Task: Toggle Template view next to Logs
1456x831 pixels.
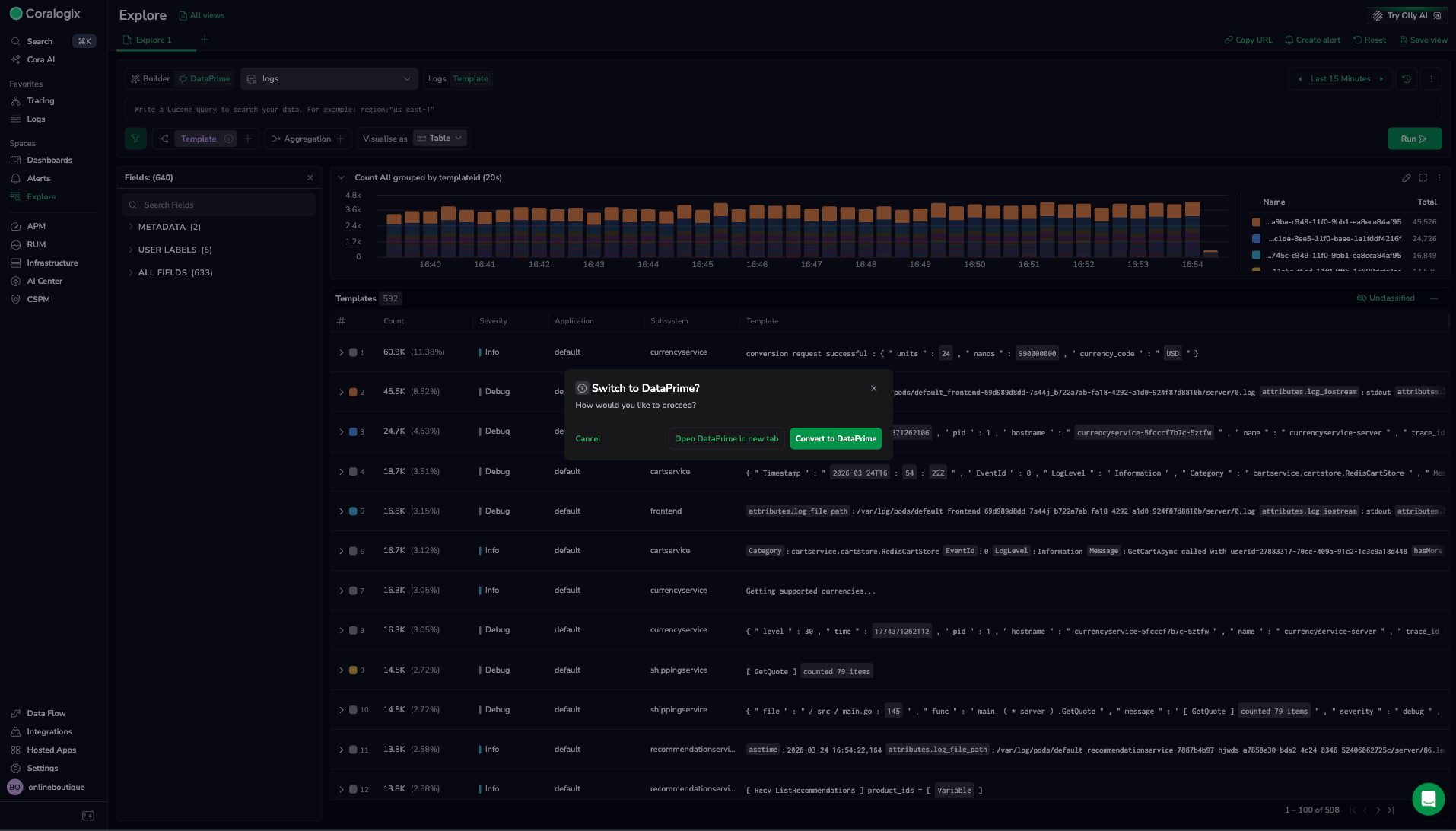Action: click(x=470, y=78)
